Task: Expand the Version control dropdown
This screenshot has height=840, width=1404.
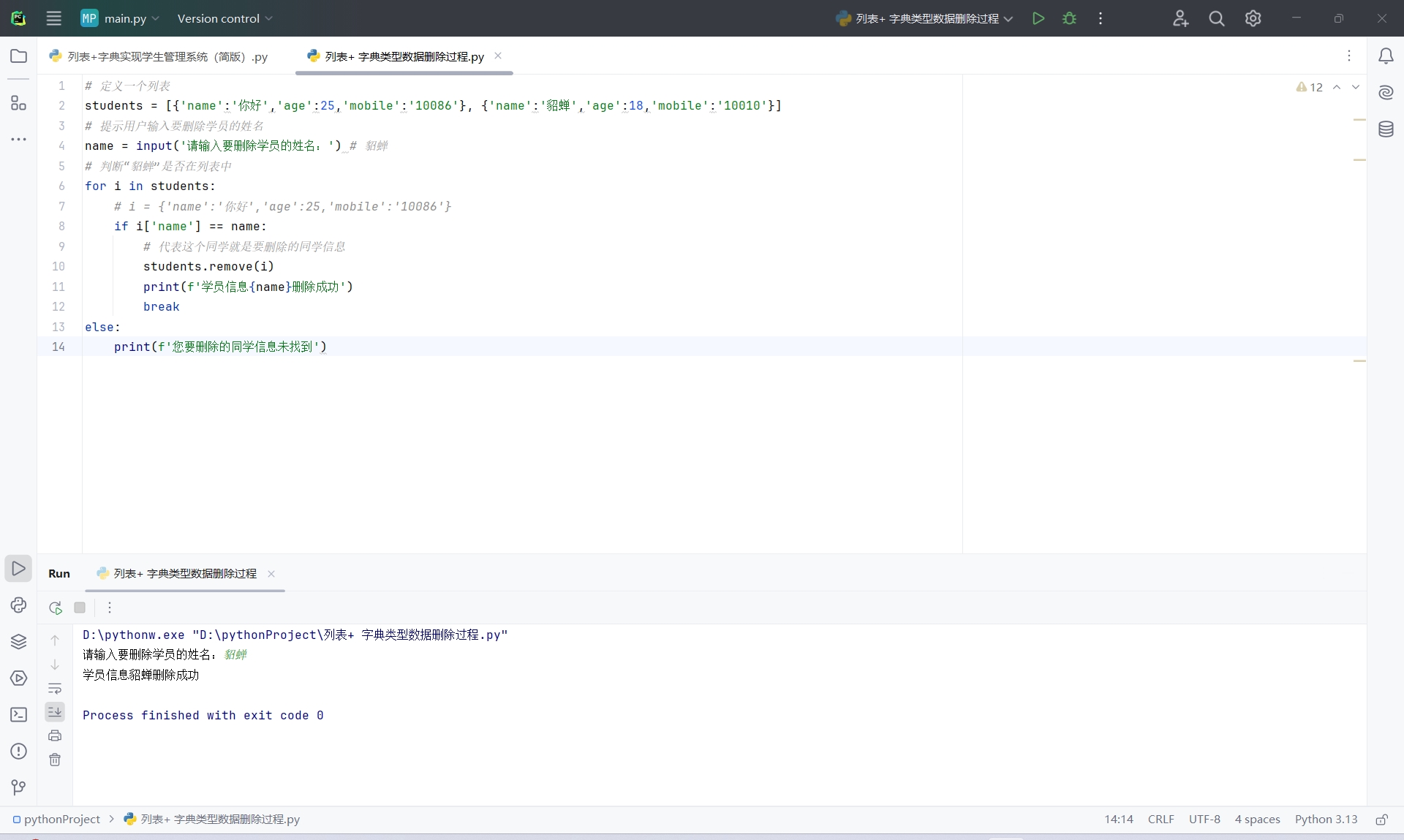Action: tap(224, 18)
